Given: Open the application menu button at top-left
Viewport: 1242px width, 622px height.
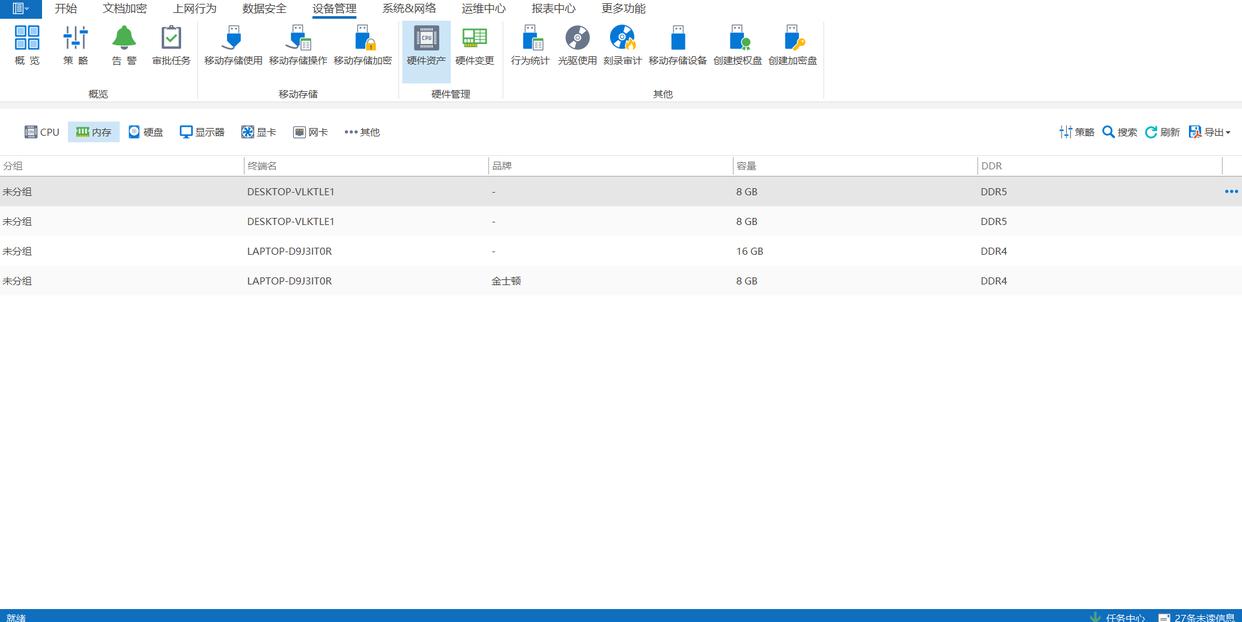Looking at the screenshot, I should (20, 9).
